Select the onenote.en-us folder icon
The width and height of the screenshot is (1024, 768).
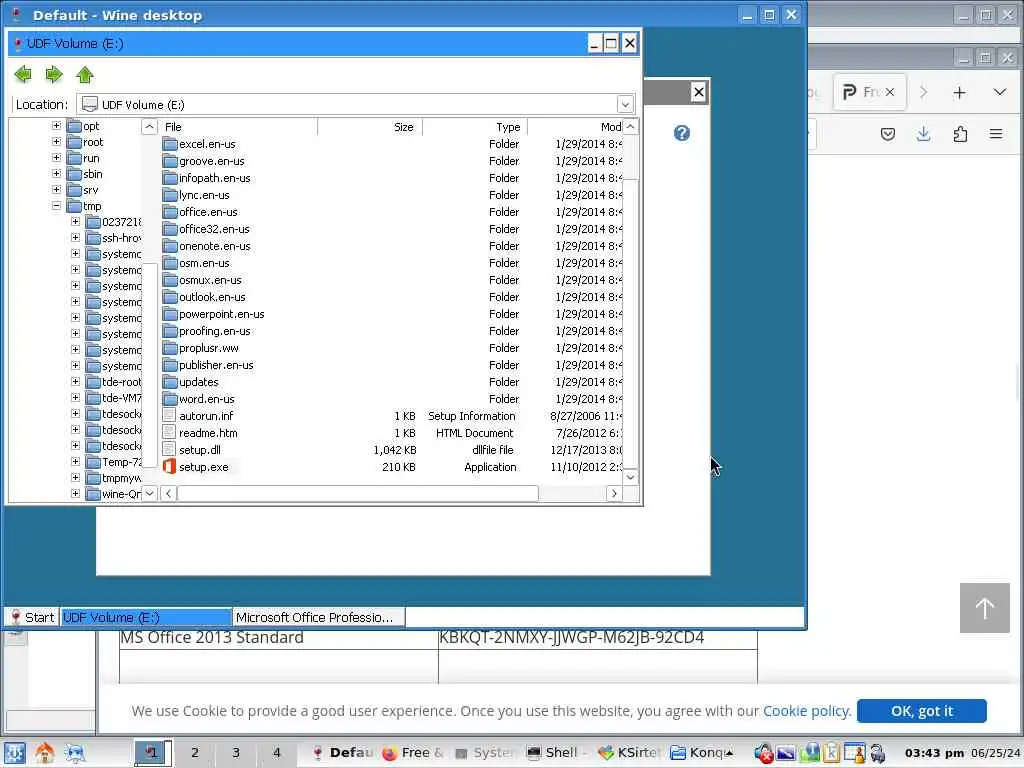click(x=170, y=246)
